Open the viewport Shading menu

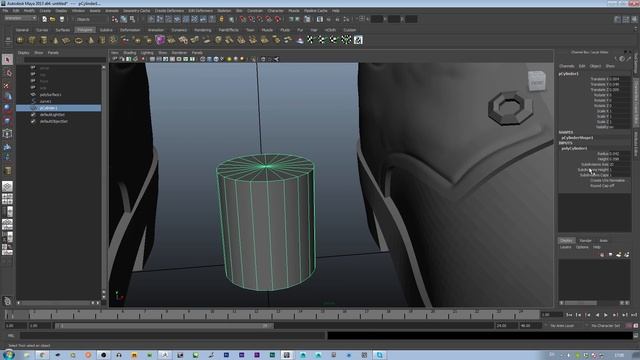(130, 53)
